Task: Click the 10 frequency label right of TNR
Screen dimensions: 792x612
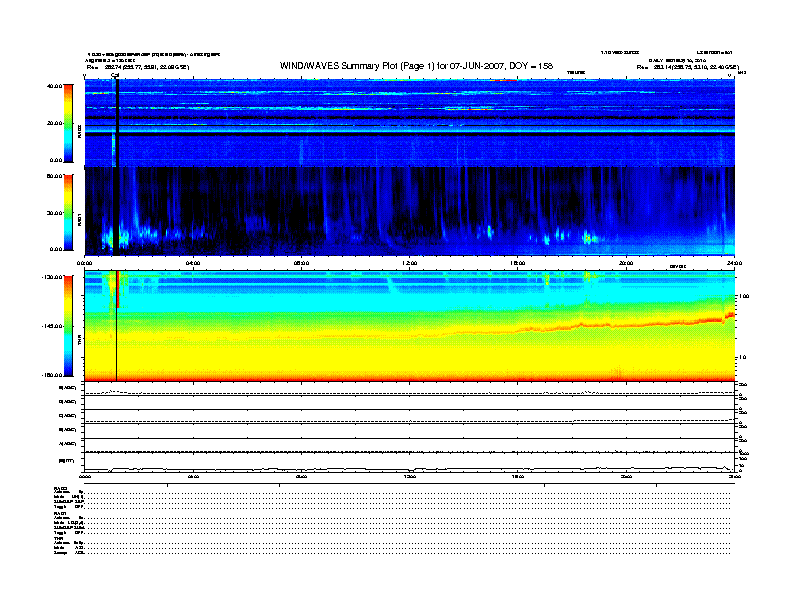Action: [742, 357]
